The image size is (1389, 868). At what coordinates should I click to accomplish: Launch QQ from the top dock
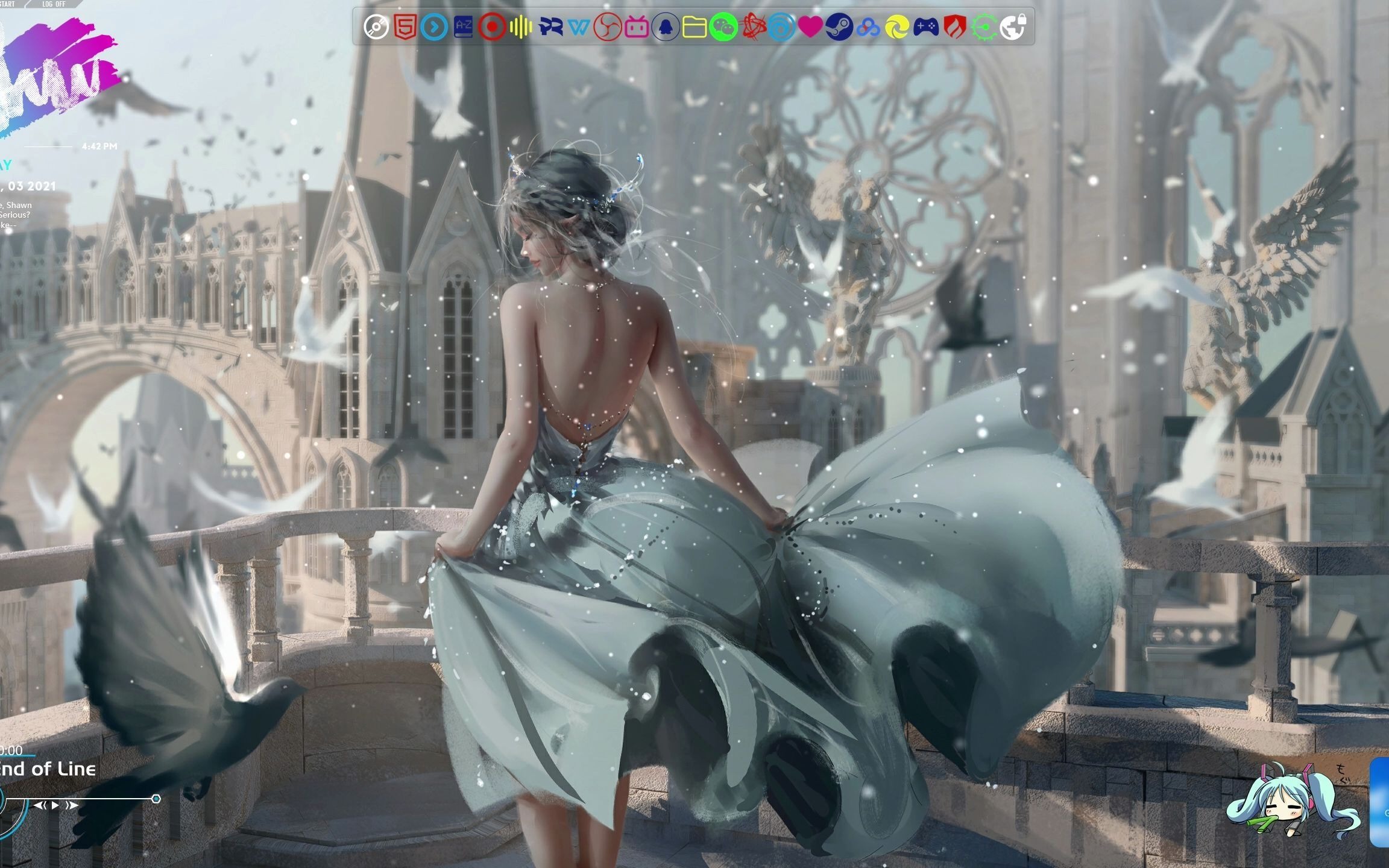(665, 27)
